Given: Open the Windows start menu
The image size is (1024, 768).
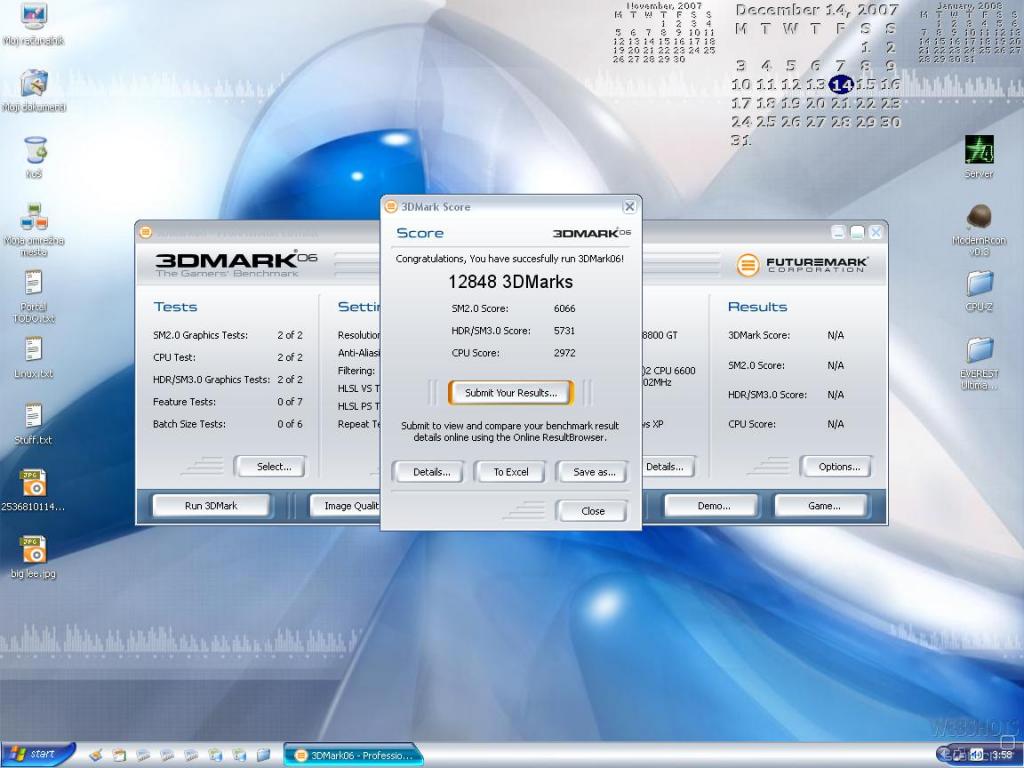Looking at the screenshot, I should click(x=37, y=754).
